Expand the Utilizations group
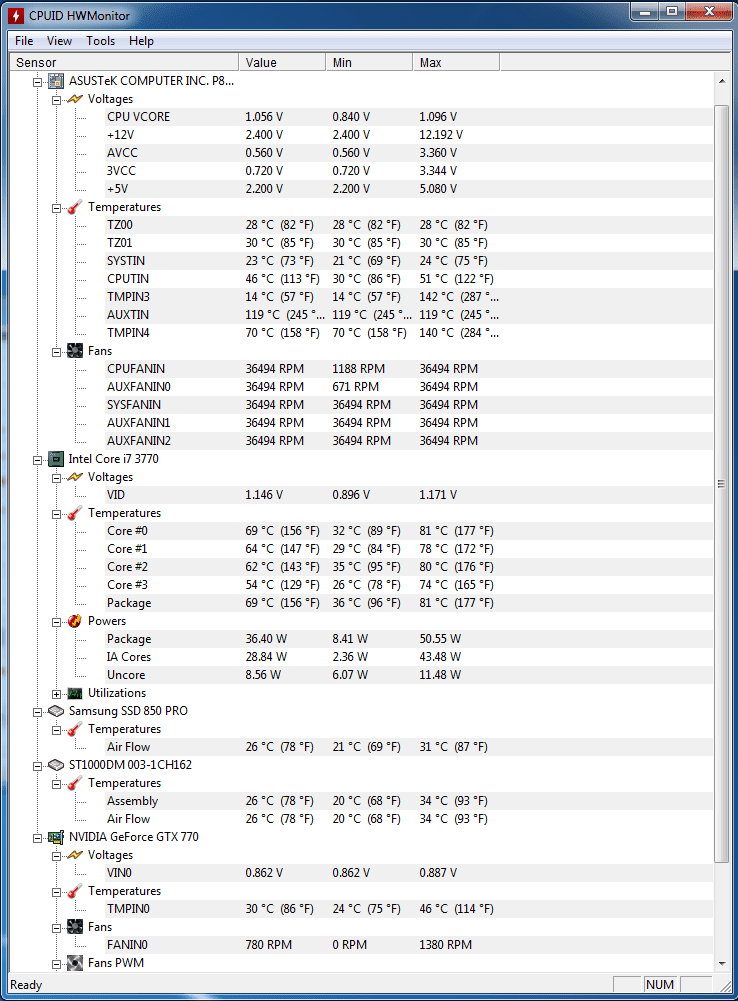Screen dimensions: 738x1001 point(56,694)
